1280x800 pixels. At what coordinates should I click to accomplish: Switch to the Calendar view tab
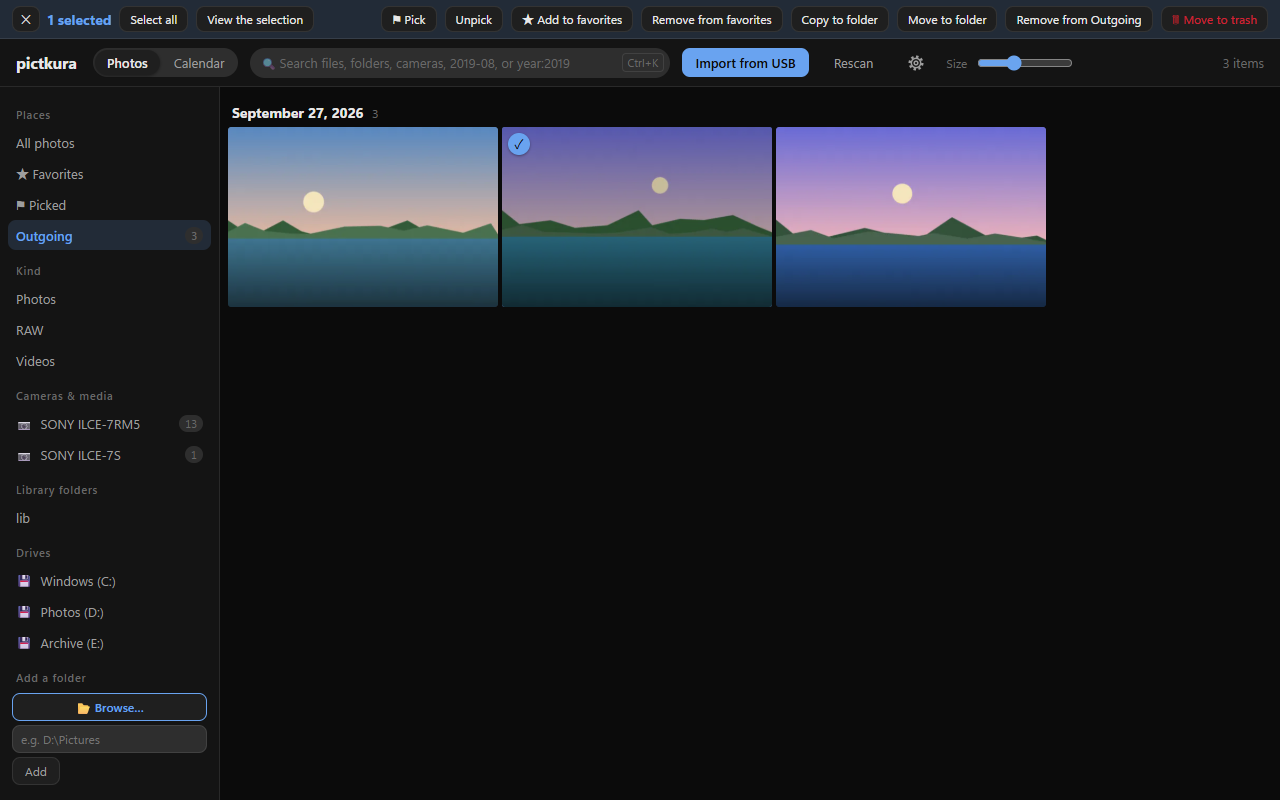[x=199, y=63]
